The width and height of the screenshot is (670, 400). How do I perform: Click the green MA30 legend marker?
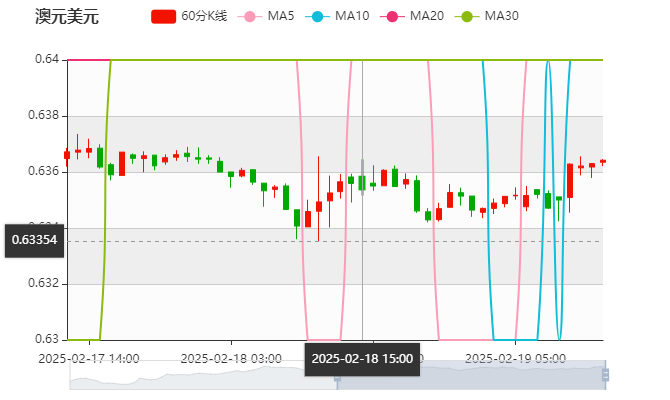466,17
